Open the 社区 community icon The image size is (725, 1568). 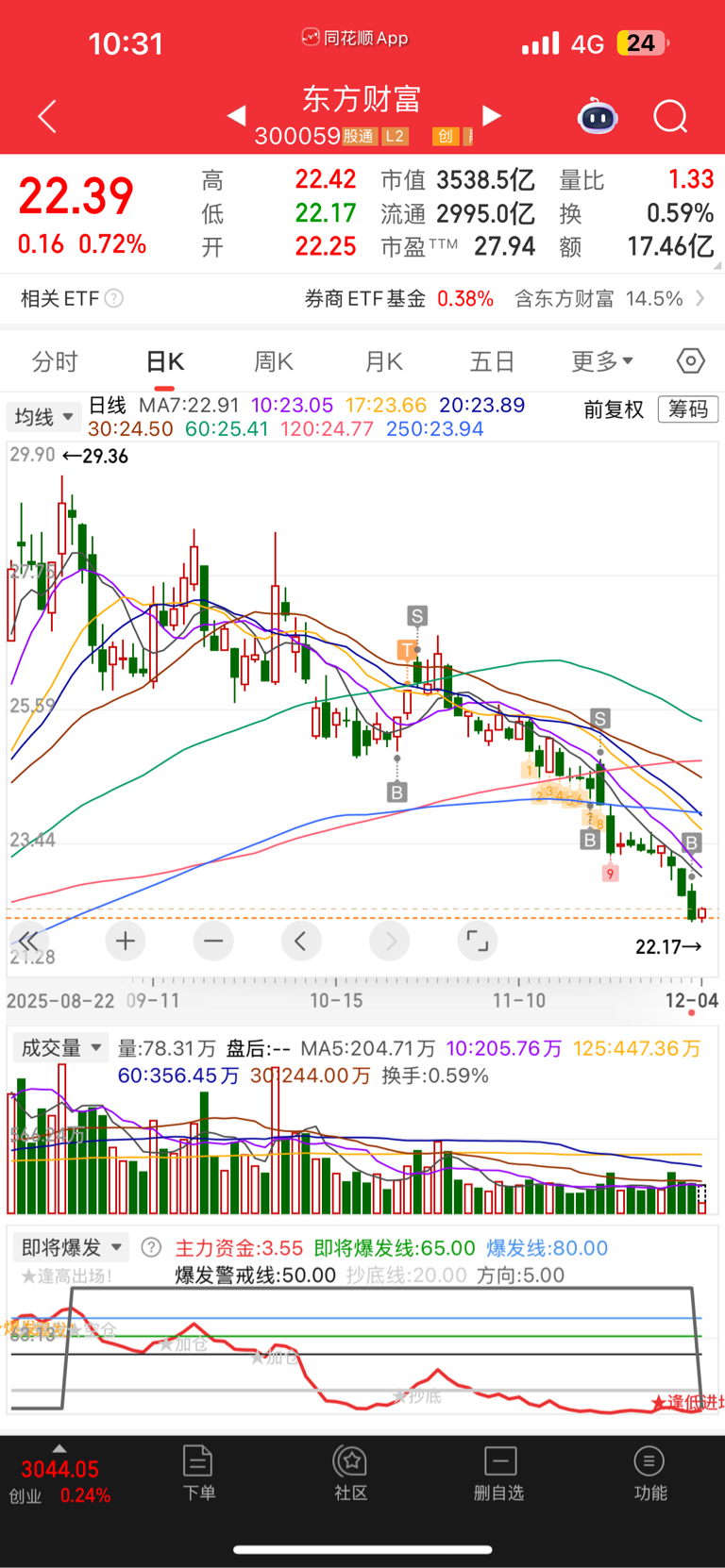350,1473
